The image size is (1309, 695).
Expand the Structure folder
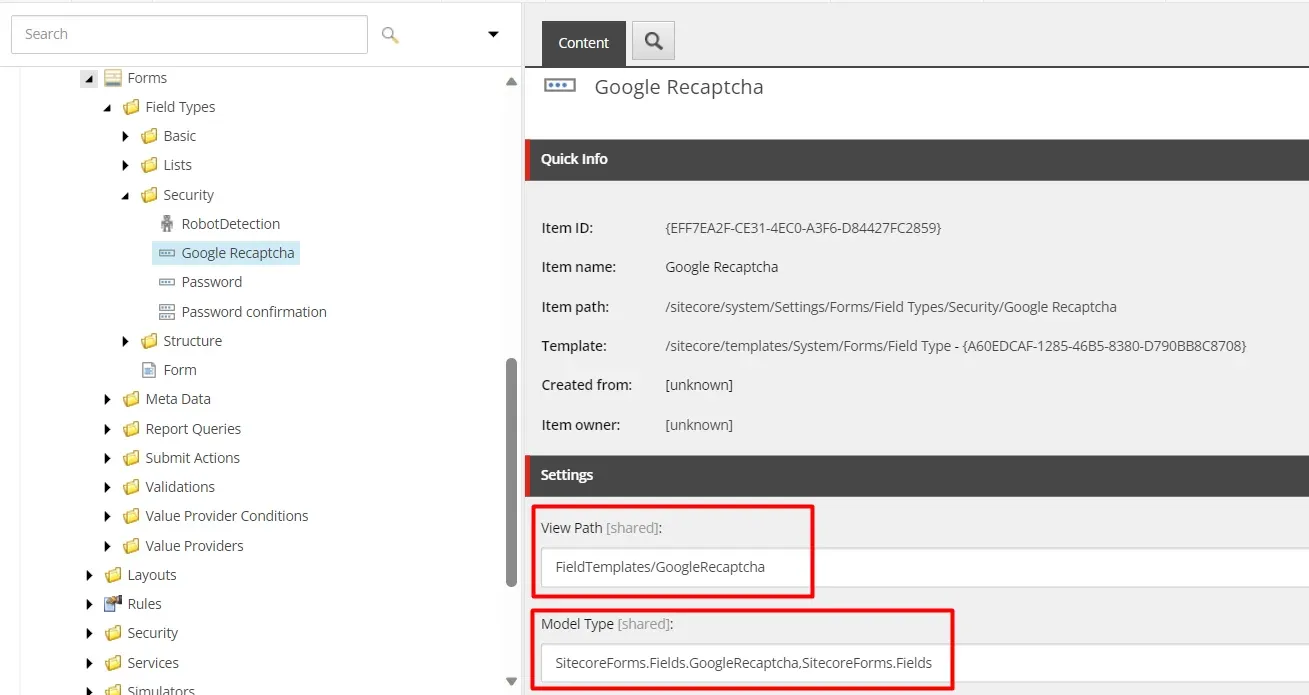[126, 341]
